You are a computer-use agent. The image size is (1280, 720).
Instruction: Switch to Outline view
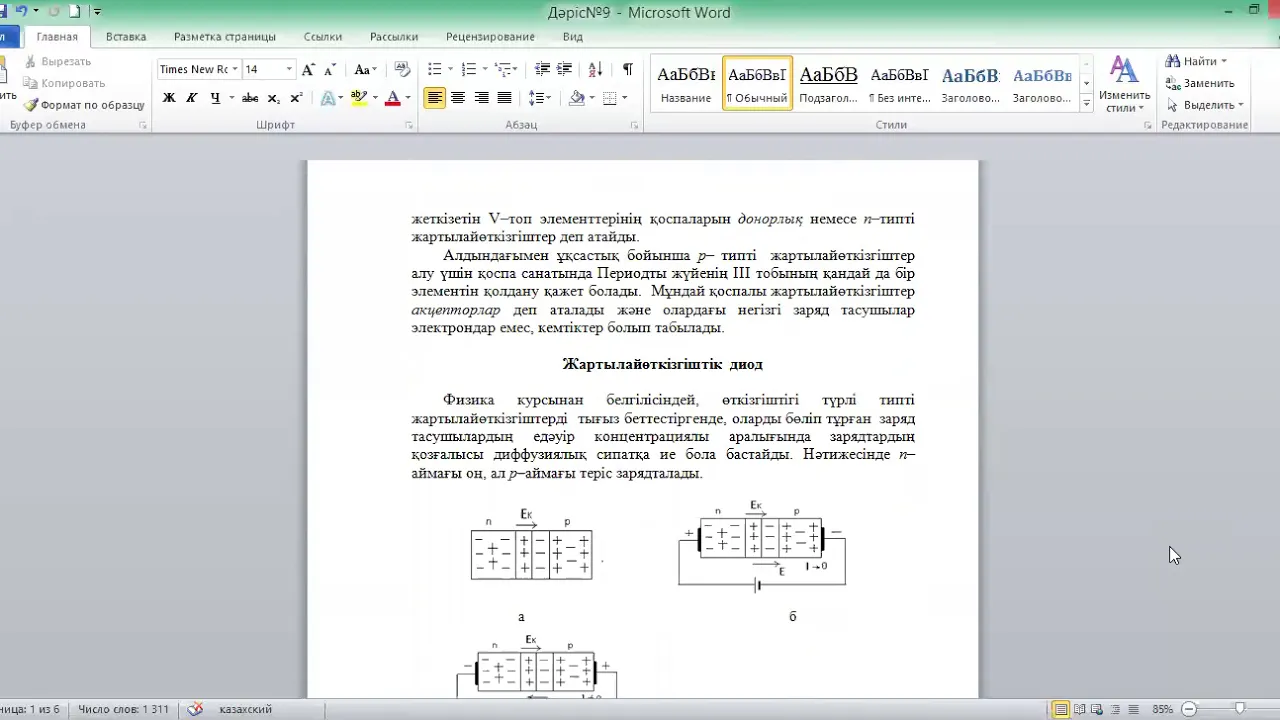click(x=1115, y=709)
